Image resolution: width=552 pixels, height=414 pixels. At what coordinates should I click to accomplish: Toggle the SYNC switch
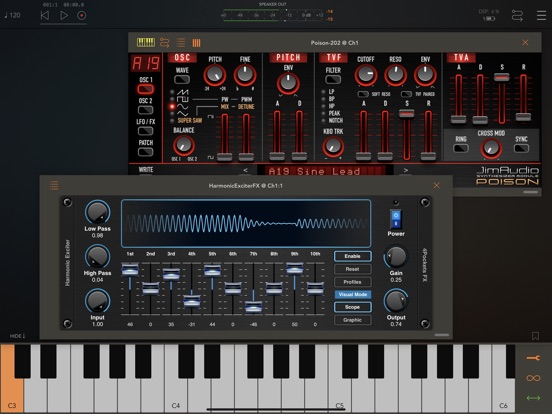[x=521, y=148]
